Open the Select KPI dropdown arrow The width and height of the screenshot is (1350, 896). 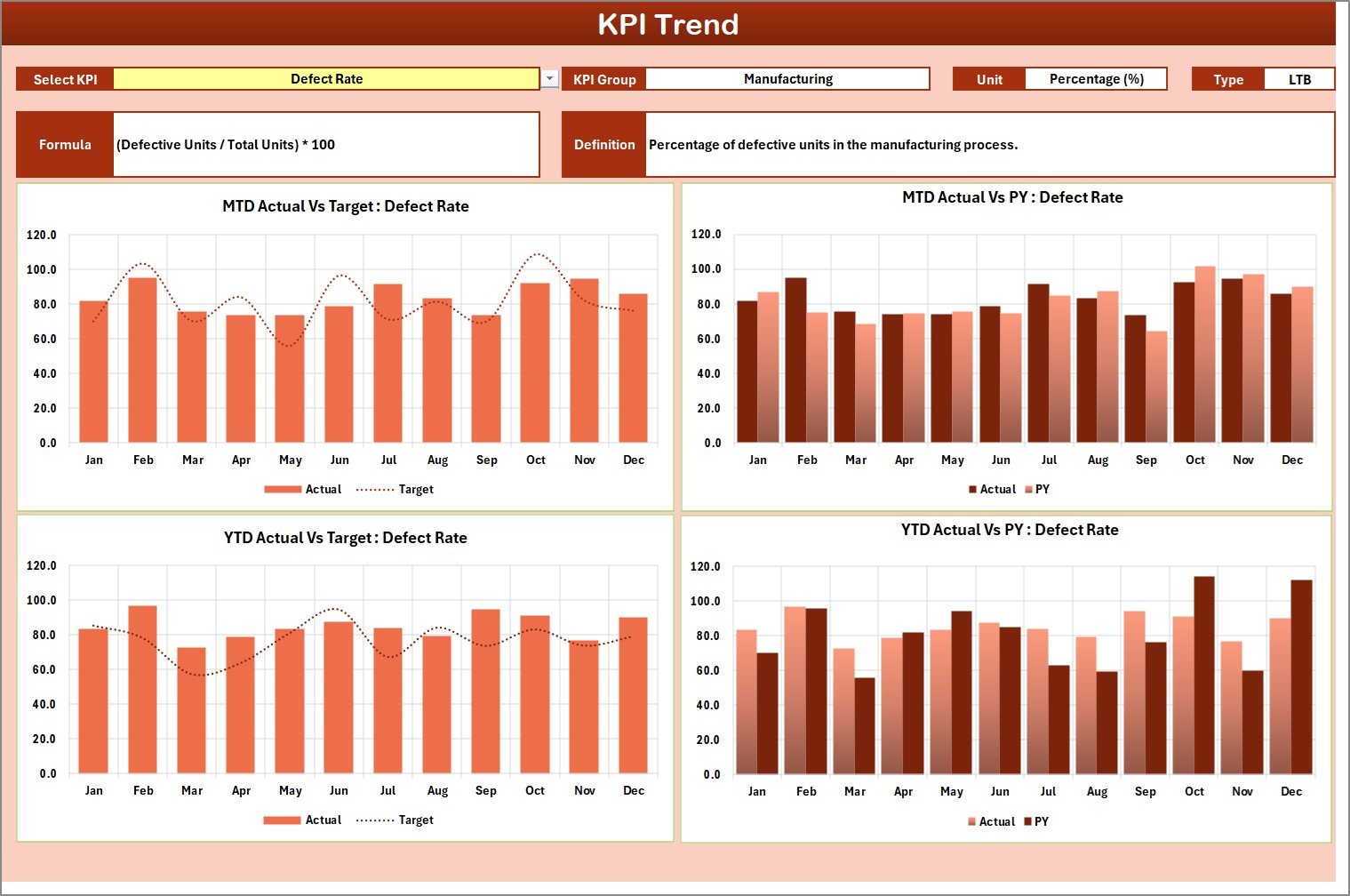[550, 79]
